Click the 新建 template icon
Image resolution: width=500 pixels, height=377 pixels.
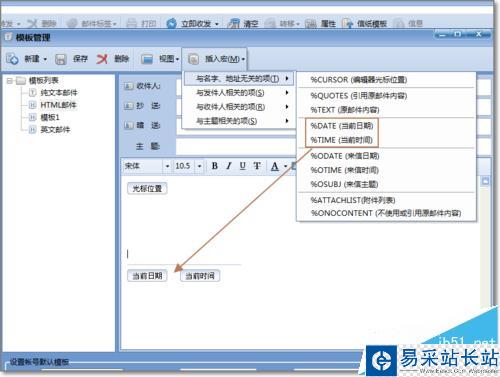pos(12,59)
